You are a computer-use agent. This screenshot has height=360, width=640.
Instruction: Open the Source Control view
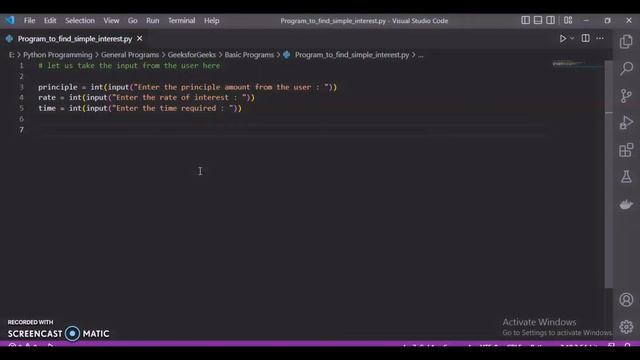[x=626, y=96]
